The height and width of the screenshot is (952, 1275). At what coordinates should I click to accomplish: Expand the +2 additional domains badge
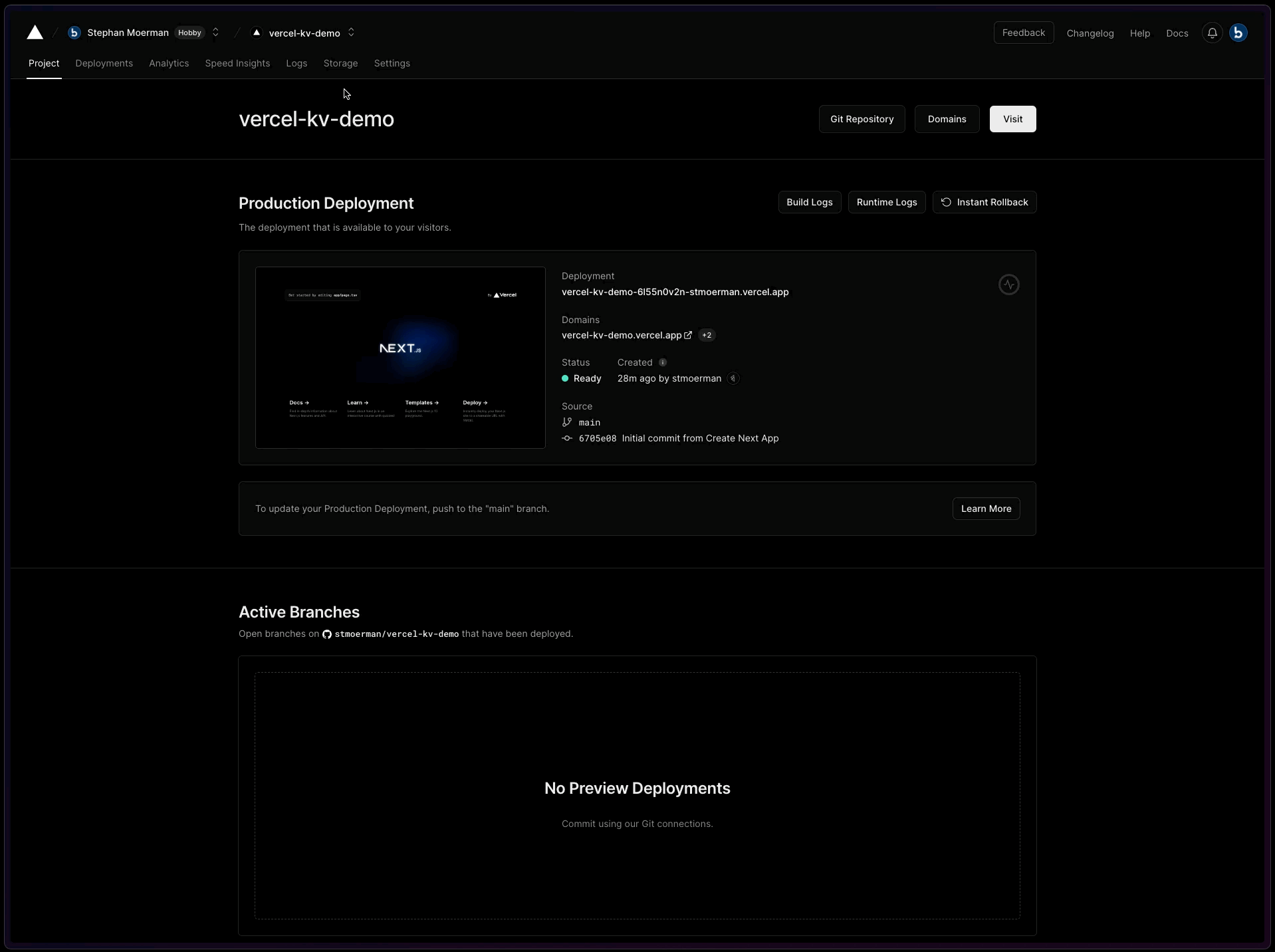coord(707,335)
